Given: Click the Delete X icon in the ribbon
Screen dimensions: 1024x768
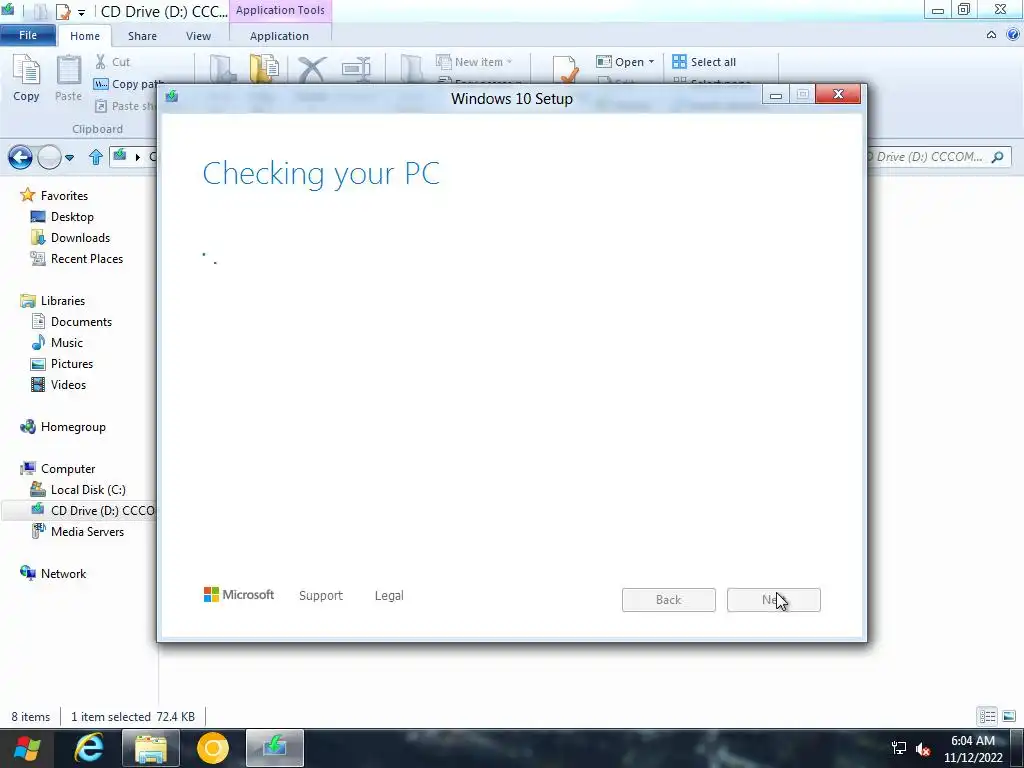Looking at the screenshot, I should [312, 69].
